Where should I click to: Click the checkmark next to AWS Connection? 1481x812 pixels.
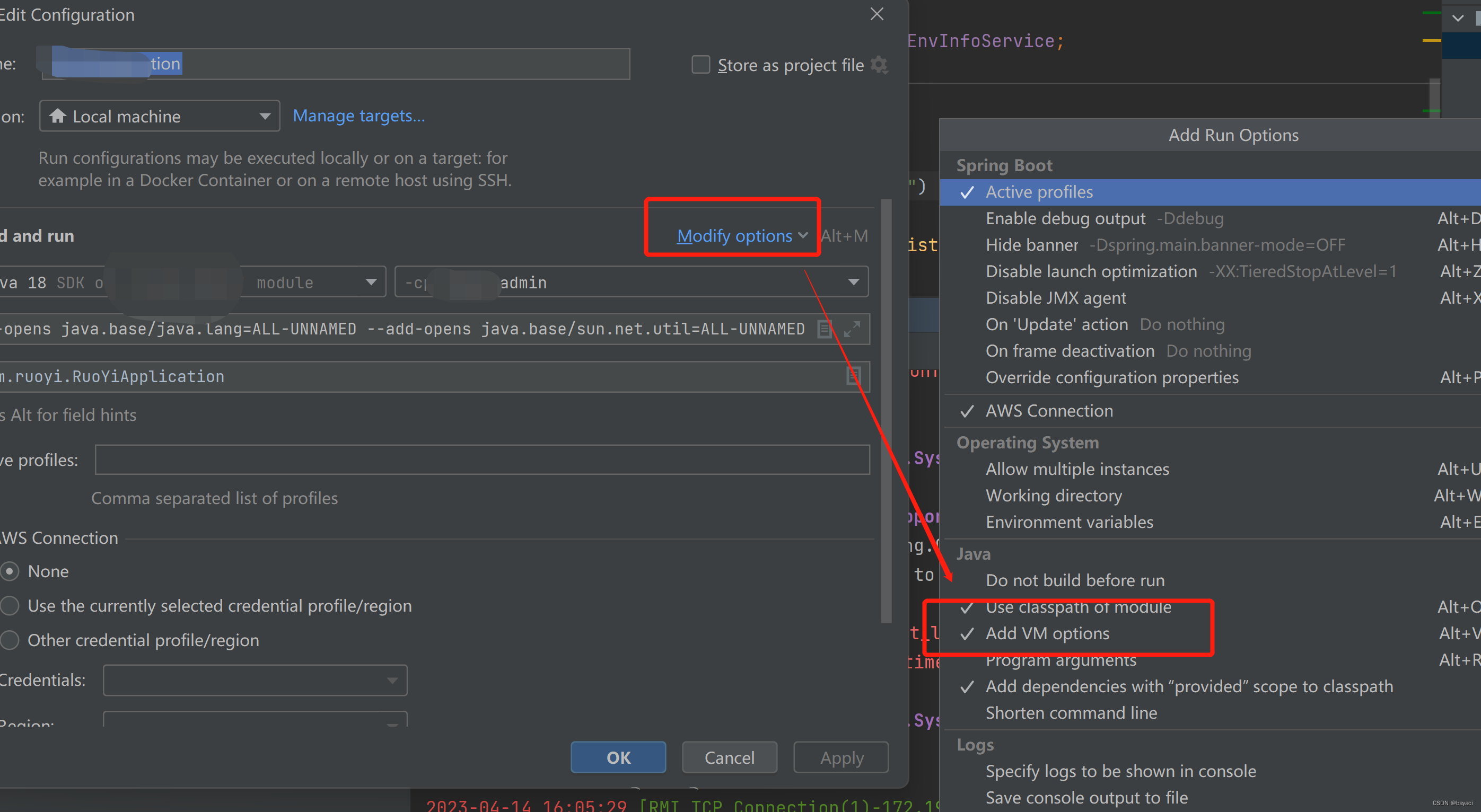pos(967,411)
